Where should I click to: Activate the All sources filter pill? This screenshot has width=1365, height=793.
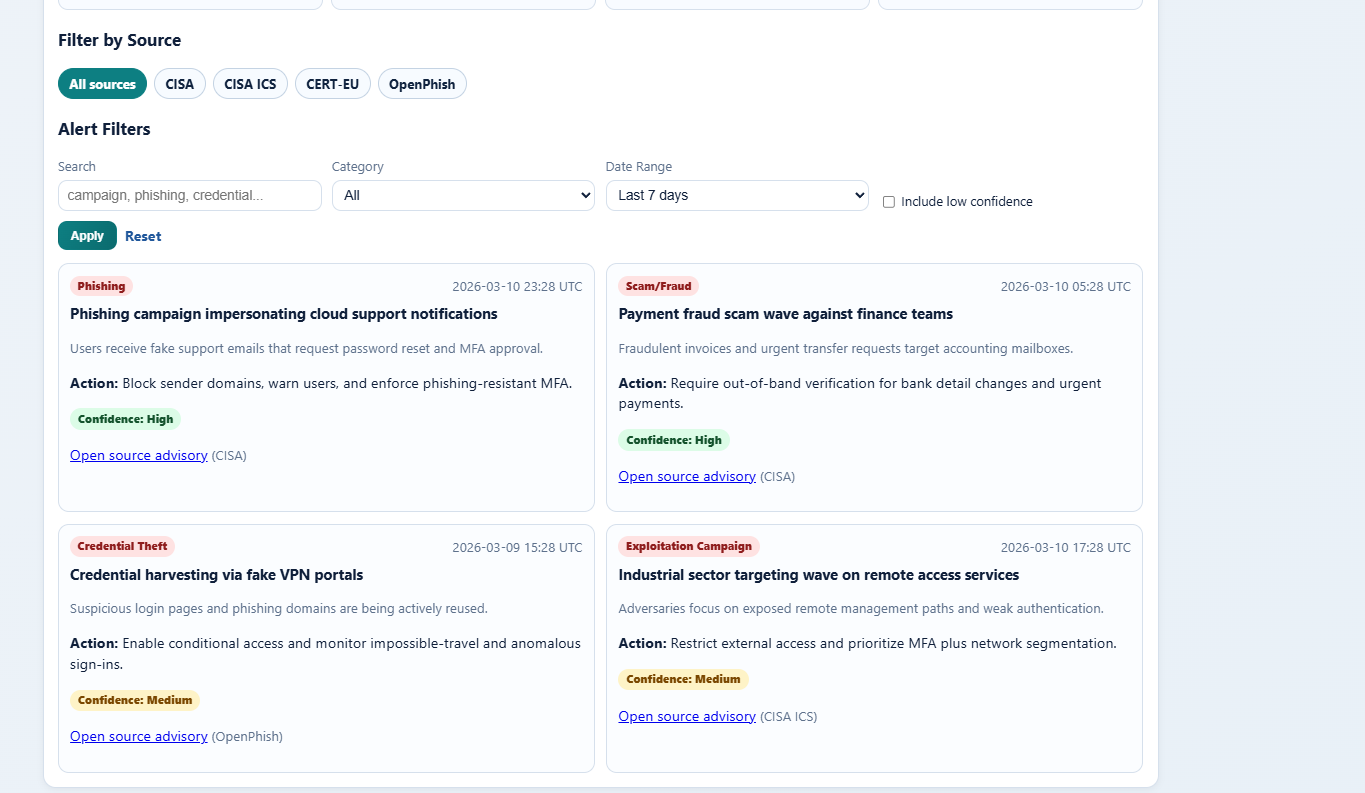102,83
